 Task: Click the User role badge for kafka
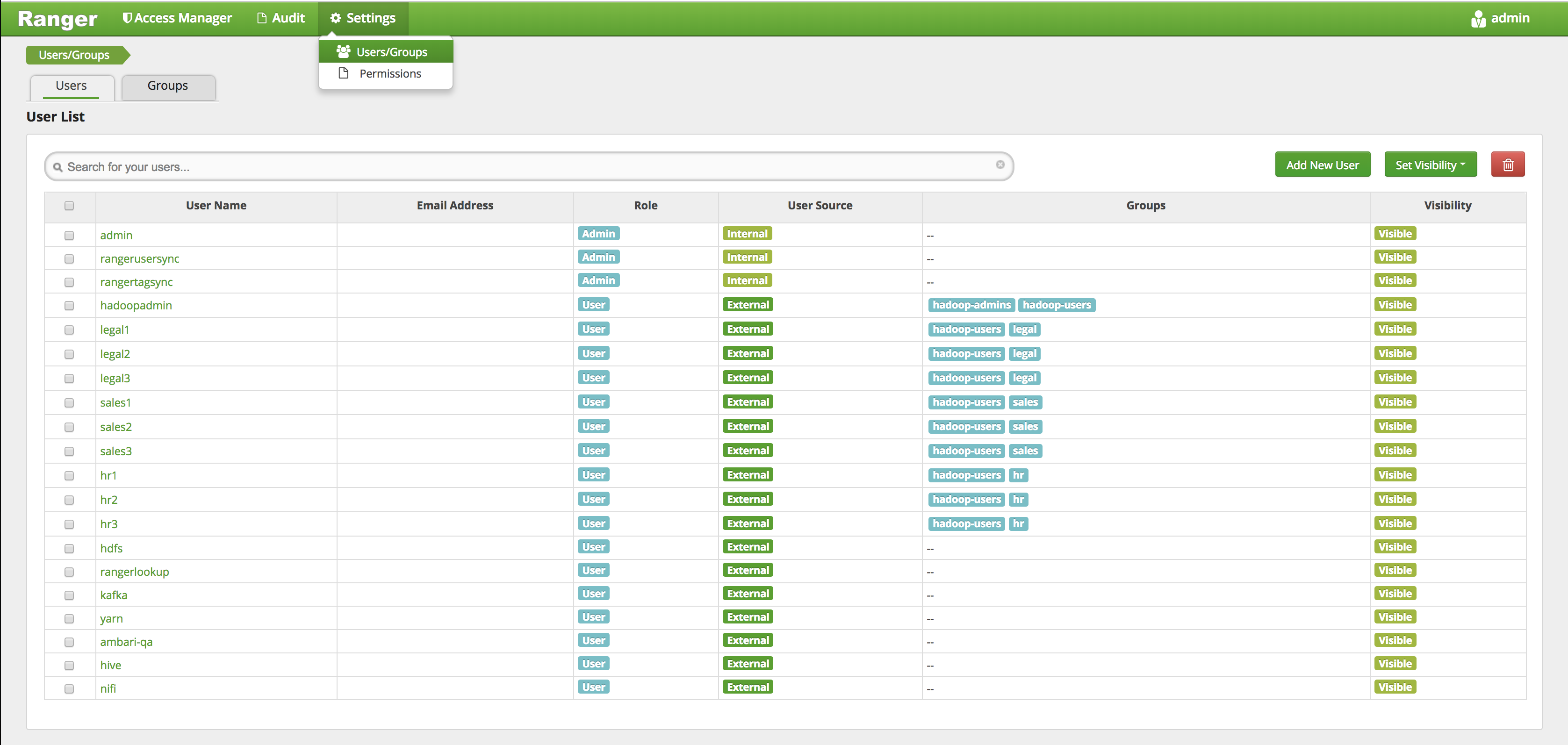coord(593,594)
